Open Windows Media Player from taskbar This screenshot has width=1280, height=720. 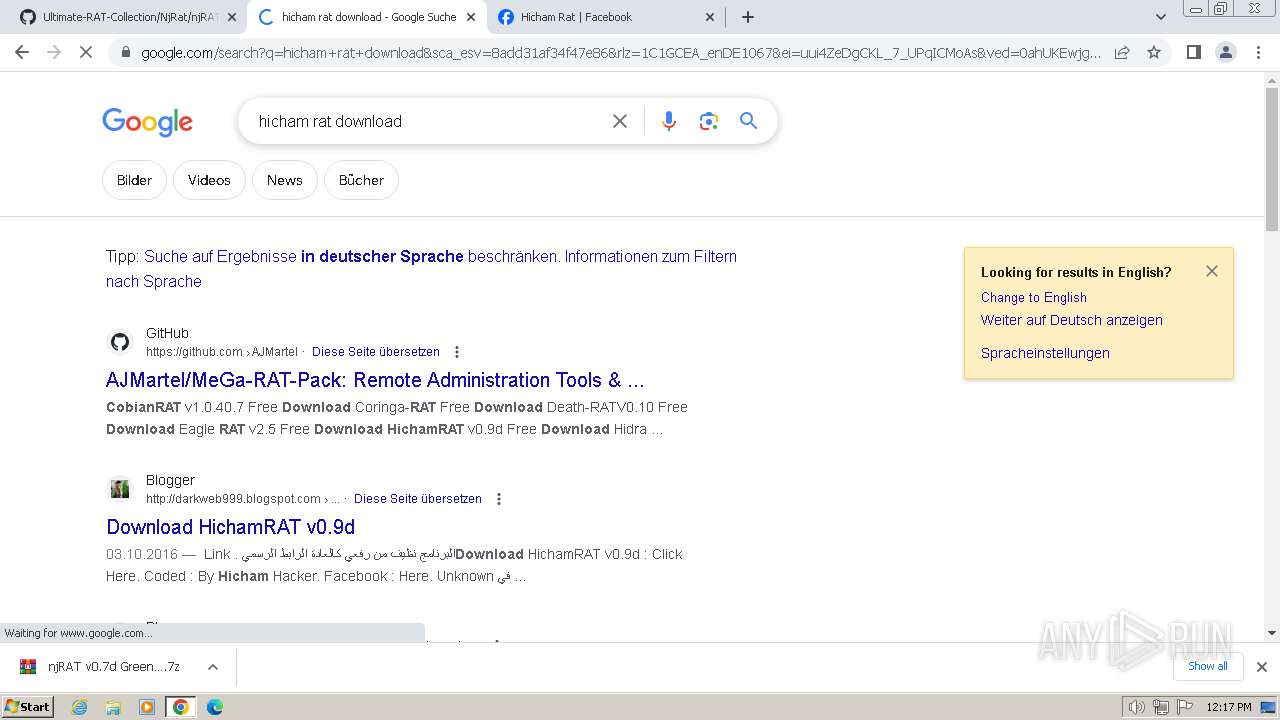pyautogui.click(x=147, y=707)
